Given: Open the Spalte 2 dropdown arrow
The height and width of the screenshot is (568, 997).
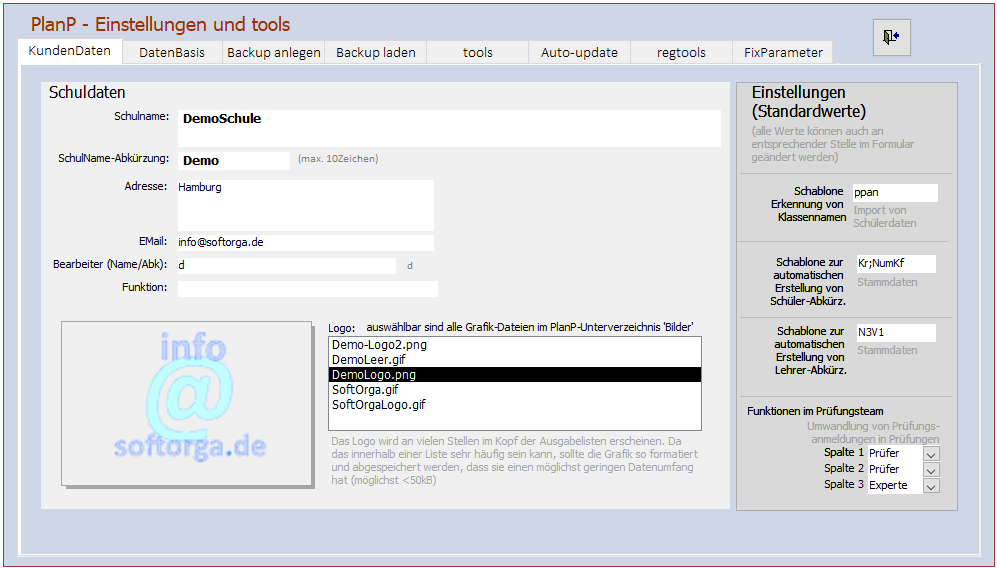Looking at the screenshot, I should coord(931,469).
